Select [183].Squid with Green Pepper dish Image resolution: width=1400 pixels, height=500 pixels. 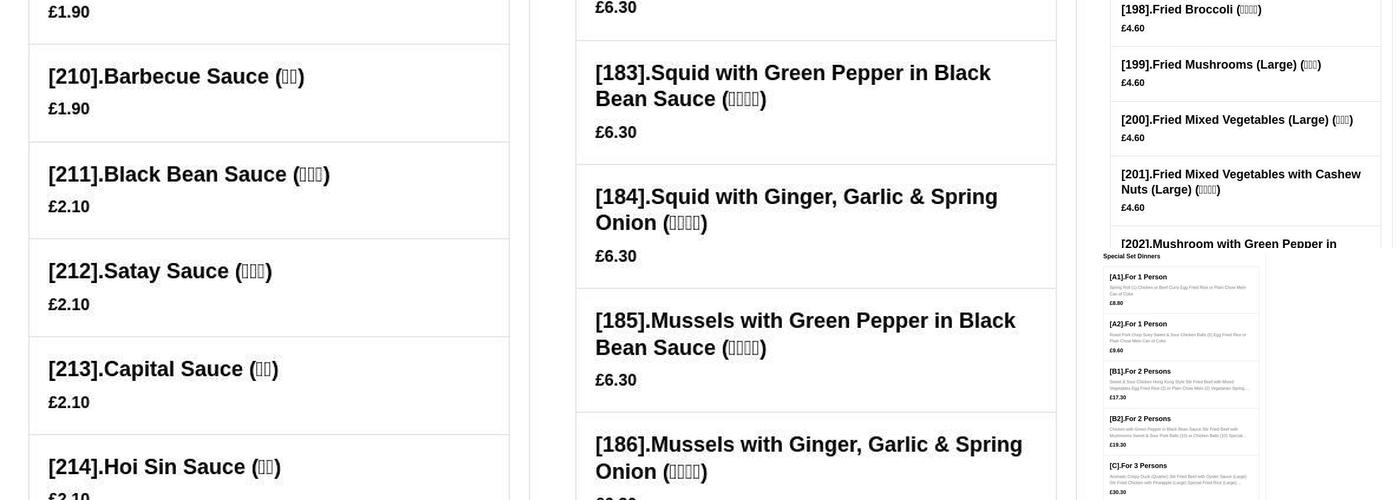point(816,103)
